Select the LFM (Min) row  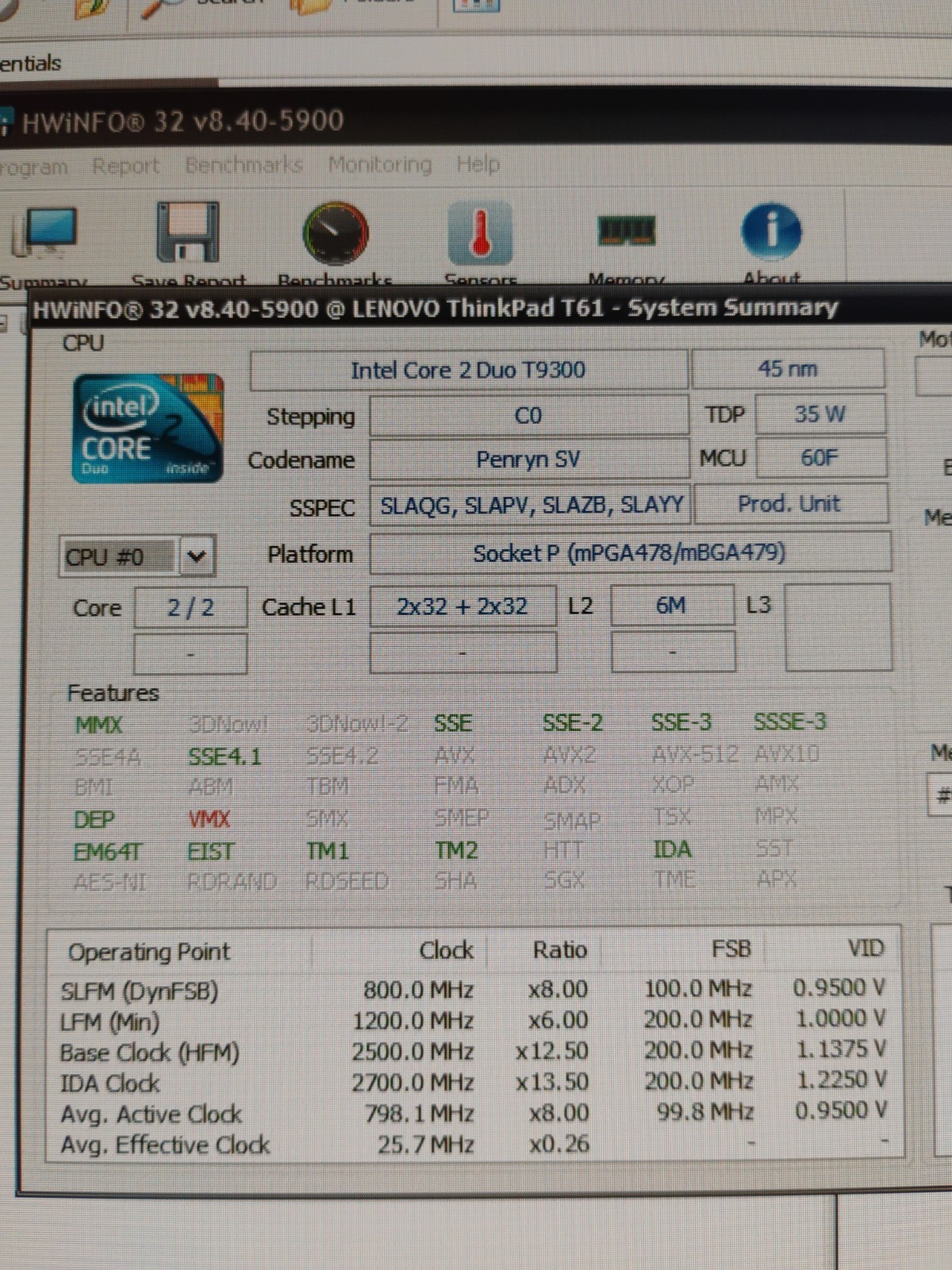point(474,1021)
